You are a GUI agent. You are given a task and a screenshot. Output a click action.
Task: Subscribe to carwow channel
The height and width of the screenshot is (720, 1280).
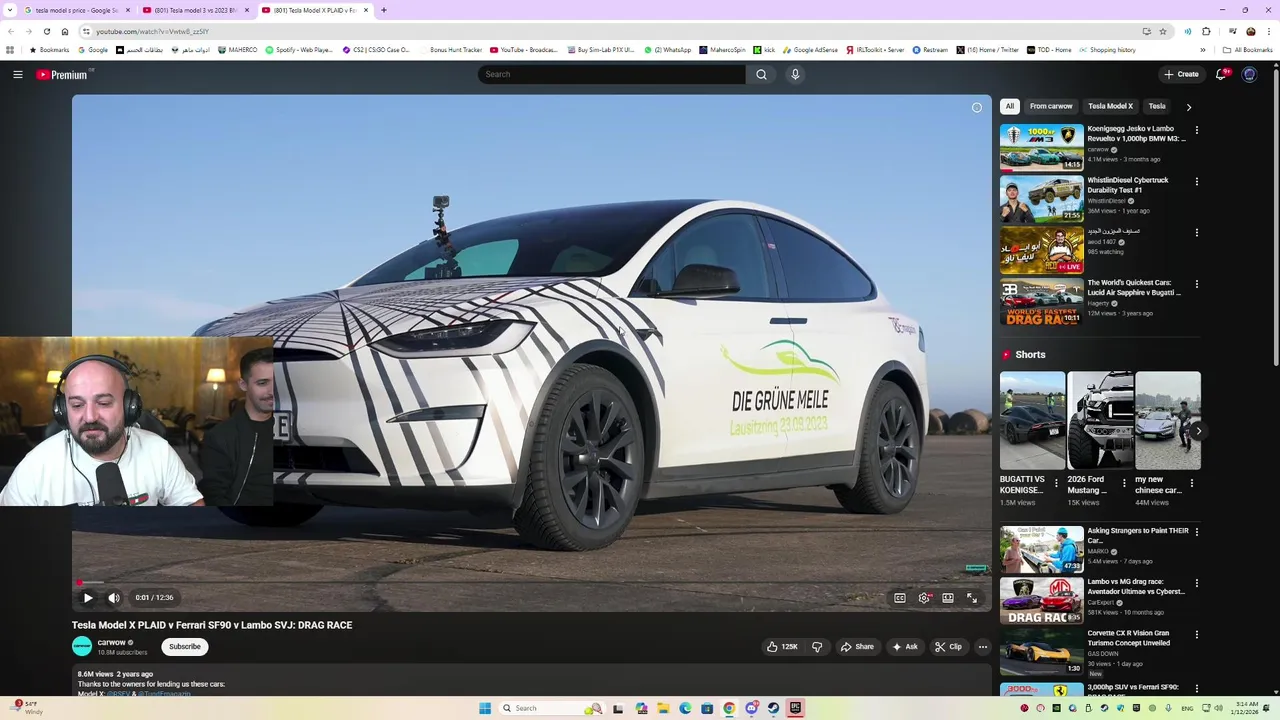[185, 647]
